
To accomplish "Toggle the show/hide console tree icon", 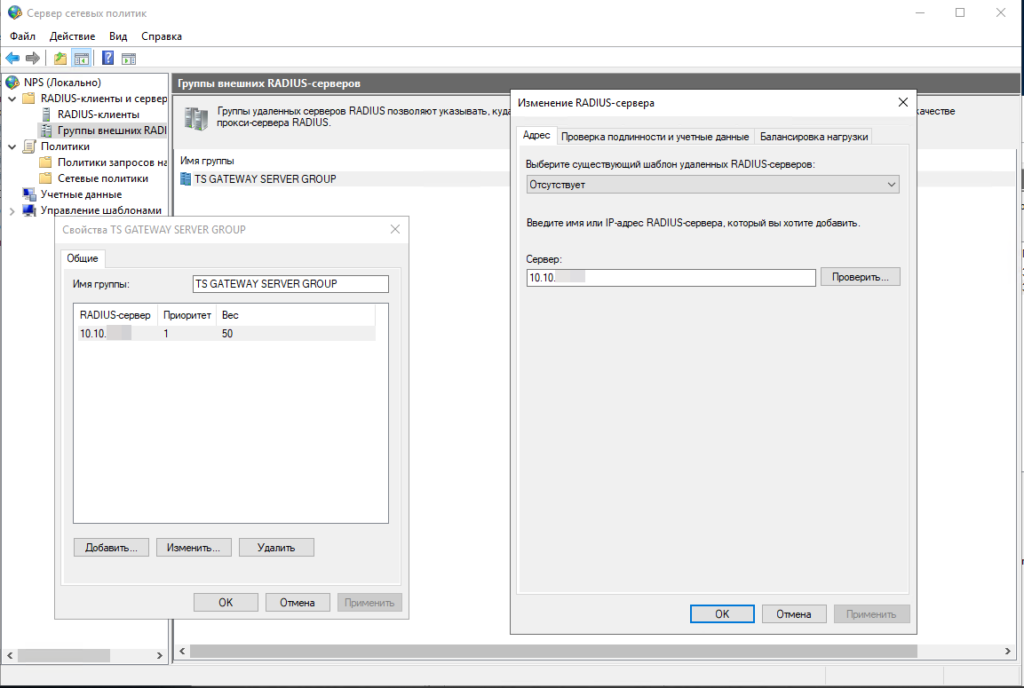I will coord(81,58).
